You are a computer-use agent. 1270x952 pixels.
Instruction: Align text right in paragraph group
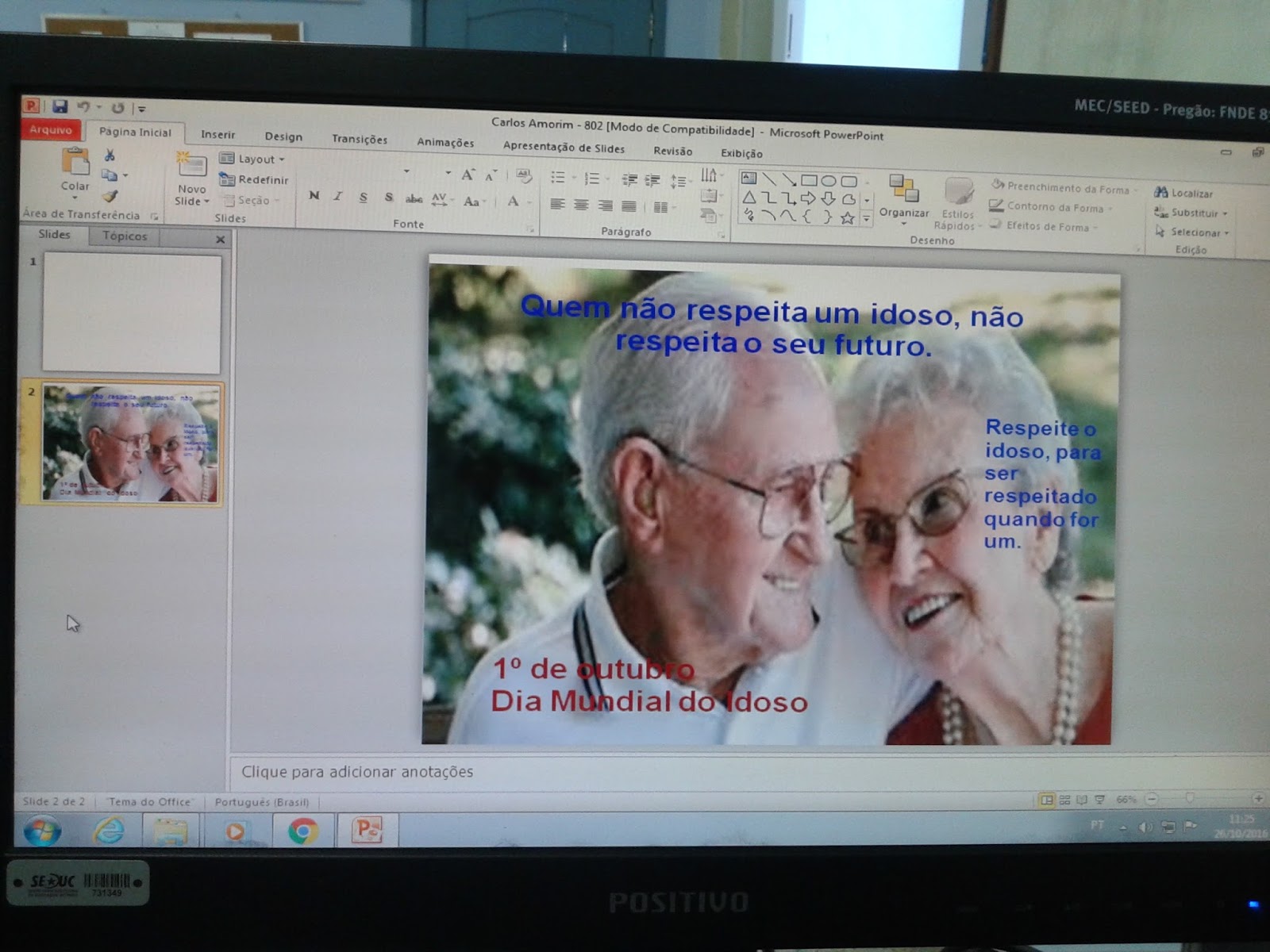pyautogui.click(x=605, y=205)
